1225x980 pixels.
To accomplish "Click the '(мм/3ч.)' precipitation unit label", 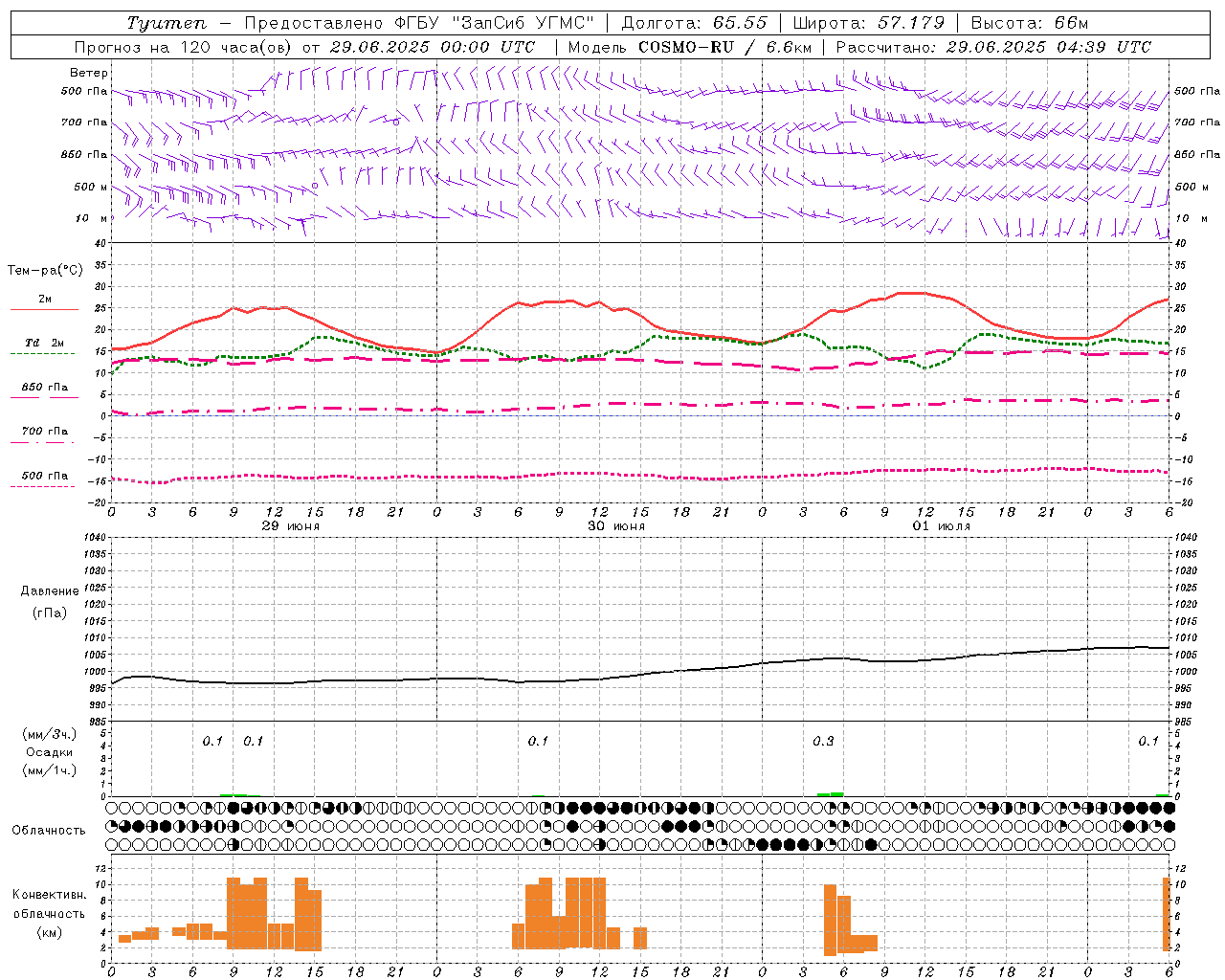I will pyautogui.click(x=50, y=735).
